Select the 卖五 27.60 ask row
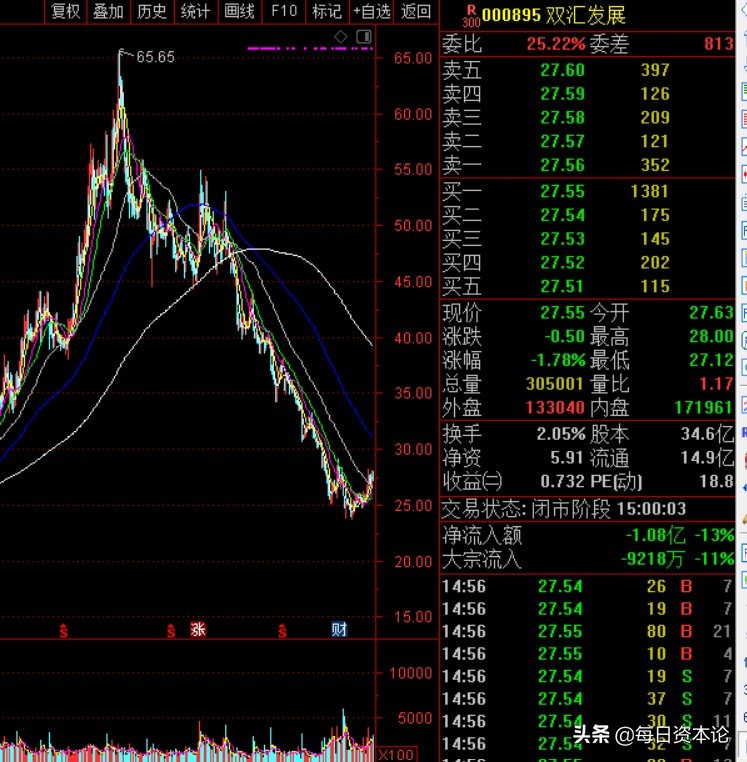Image resolution: width=747 pixels, height=762 pixels. point(587,70)
